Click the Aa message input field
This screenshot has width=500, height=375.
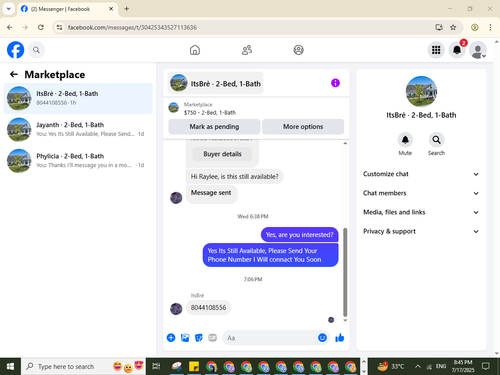[270, 338]
